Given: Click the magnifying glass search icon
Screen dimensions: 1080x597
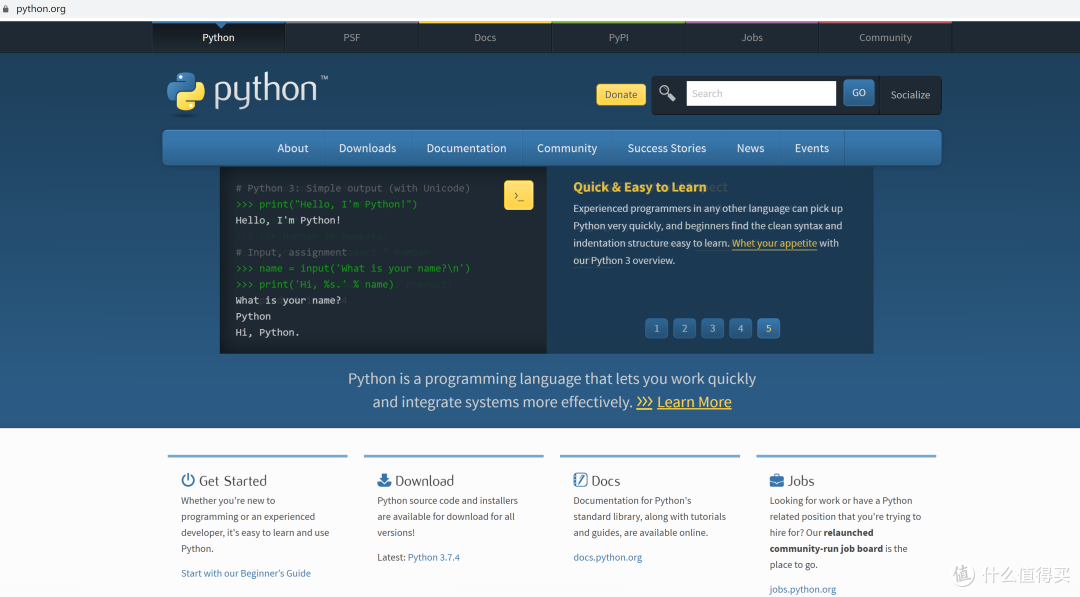Looking at the screenshot, I should (x=667, y=93).
